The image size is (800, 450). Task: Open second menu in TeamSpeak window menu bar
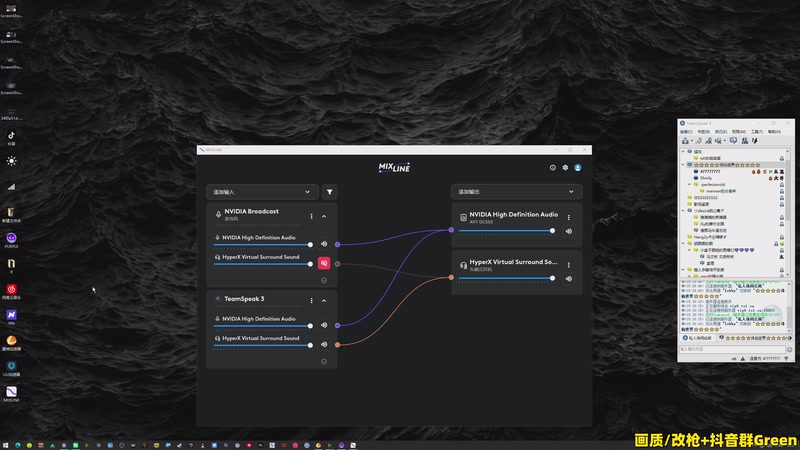[x=704, y=132]
